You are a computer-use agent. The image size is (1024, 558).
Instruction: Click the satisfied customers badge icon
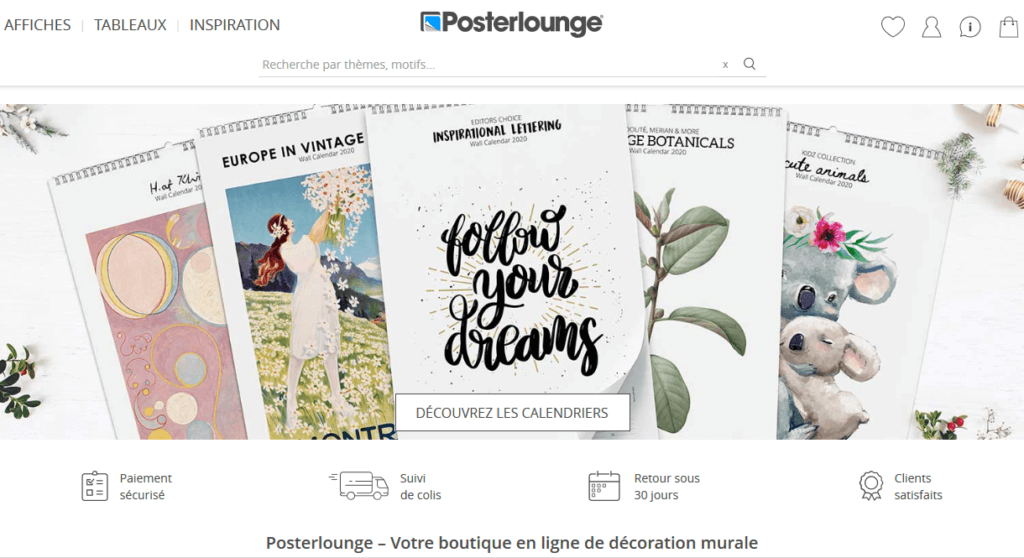tap(871, 486)
